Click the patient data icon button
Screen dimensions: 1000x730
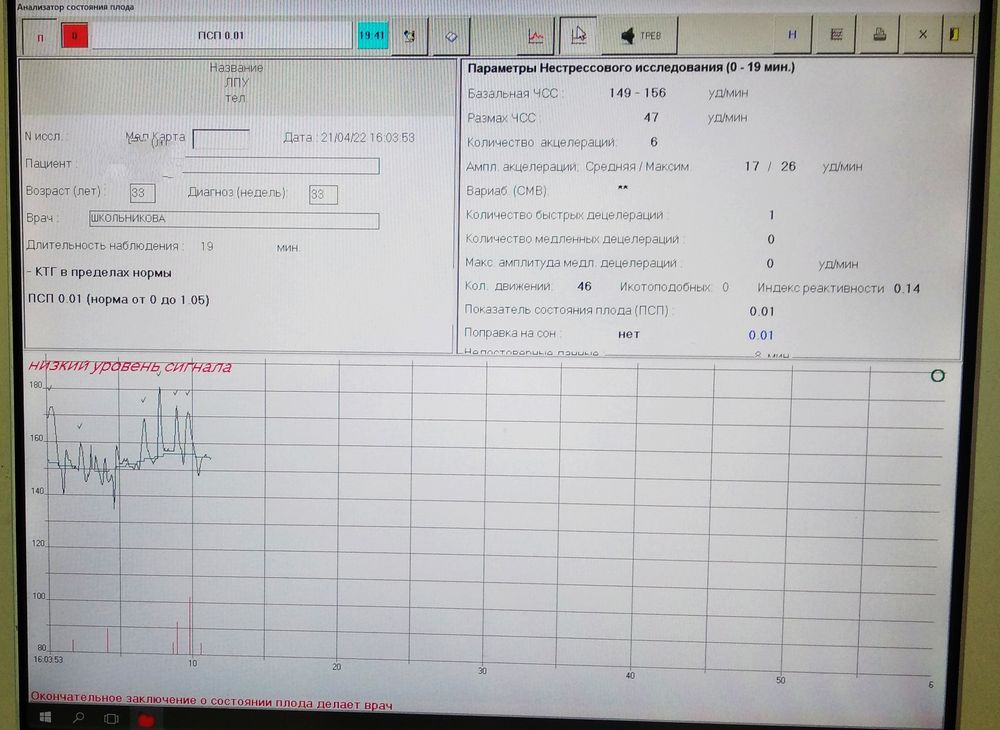409,36
